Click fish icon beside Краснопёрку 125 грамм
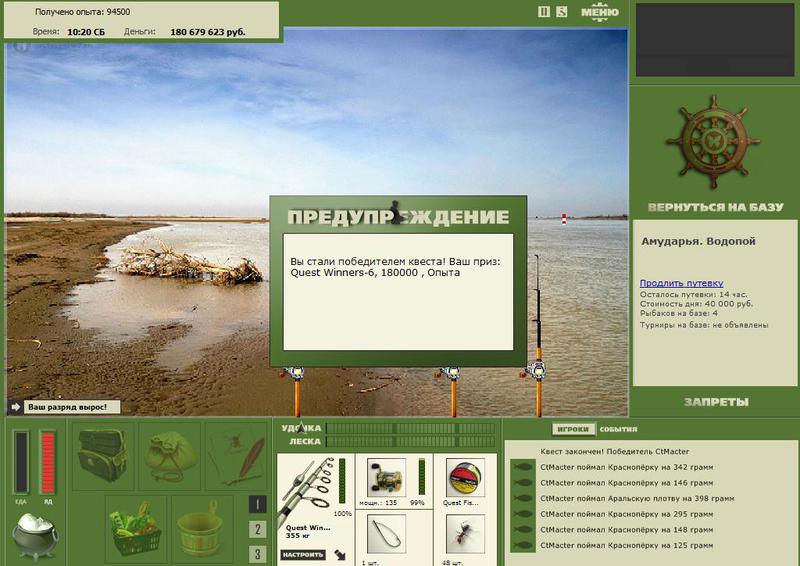 (x=522, y=545)
